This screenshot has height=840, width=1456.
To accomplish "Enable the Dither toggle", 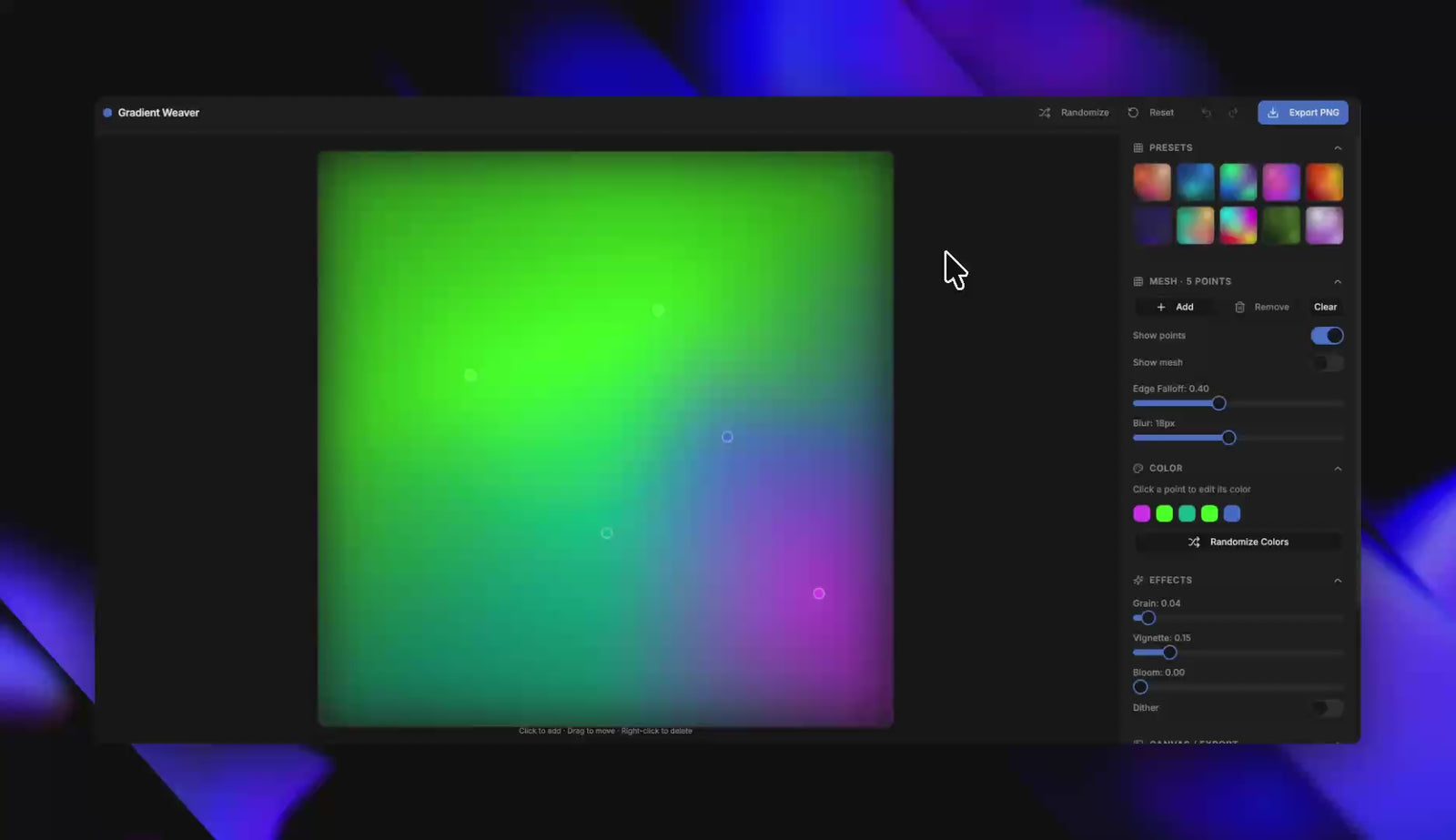I will 1327,708.
